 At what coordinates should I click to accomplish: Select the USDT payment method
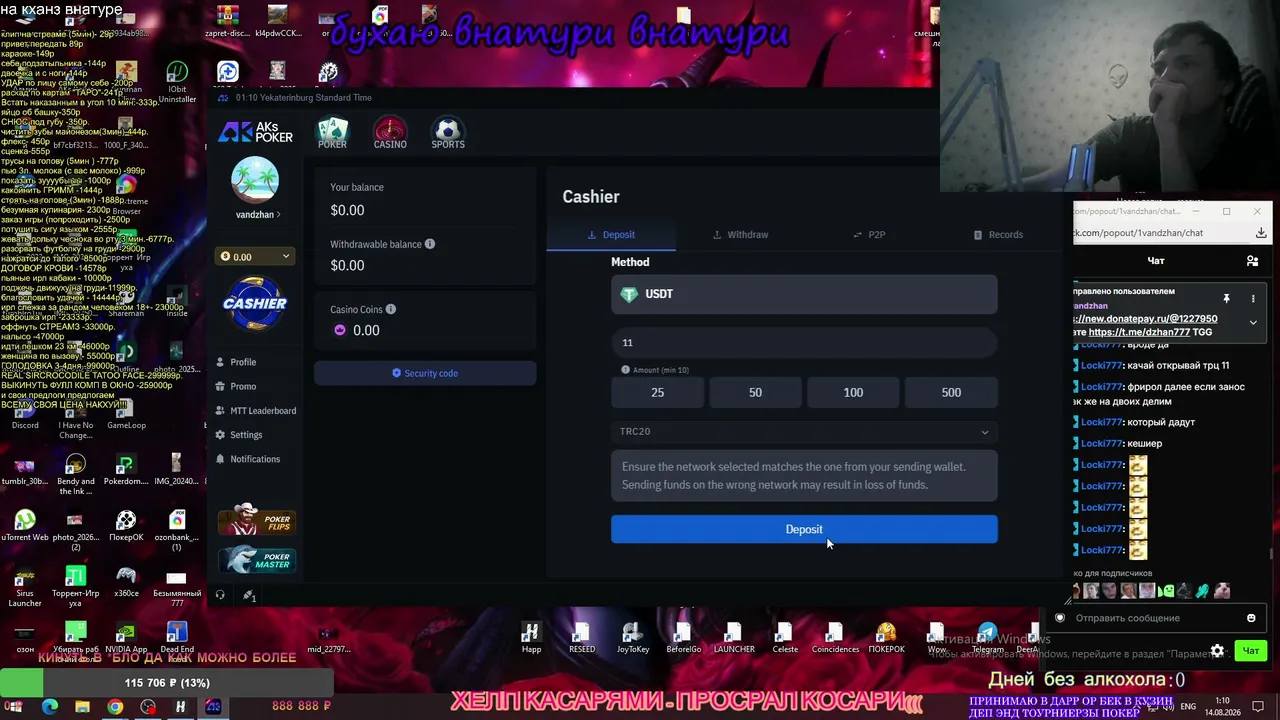coord(804,294)
